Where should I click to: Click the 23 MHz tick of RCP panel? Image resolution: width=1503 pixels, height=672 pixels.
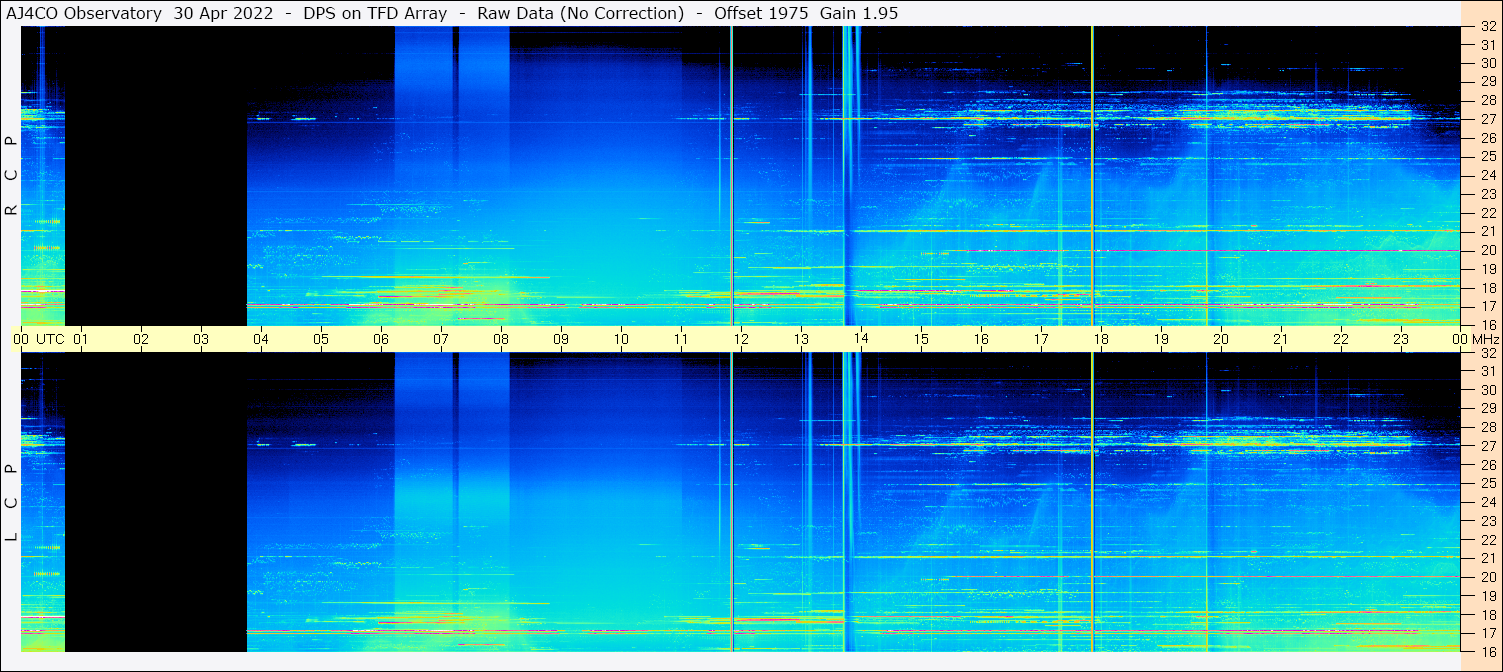[x=1488, y=194]
